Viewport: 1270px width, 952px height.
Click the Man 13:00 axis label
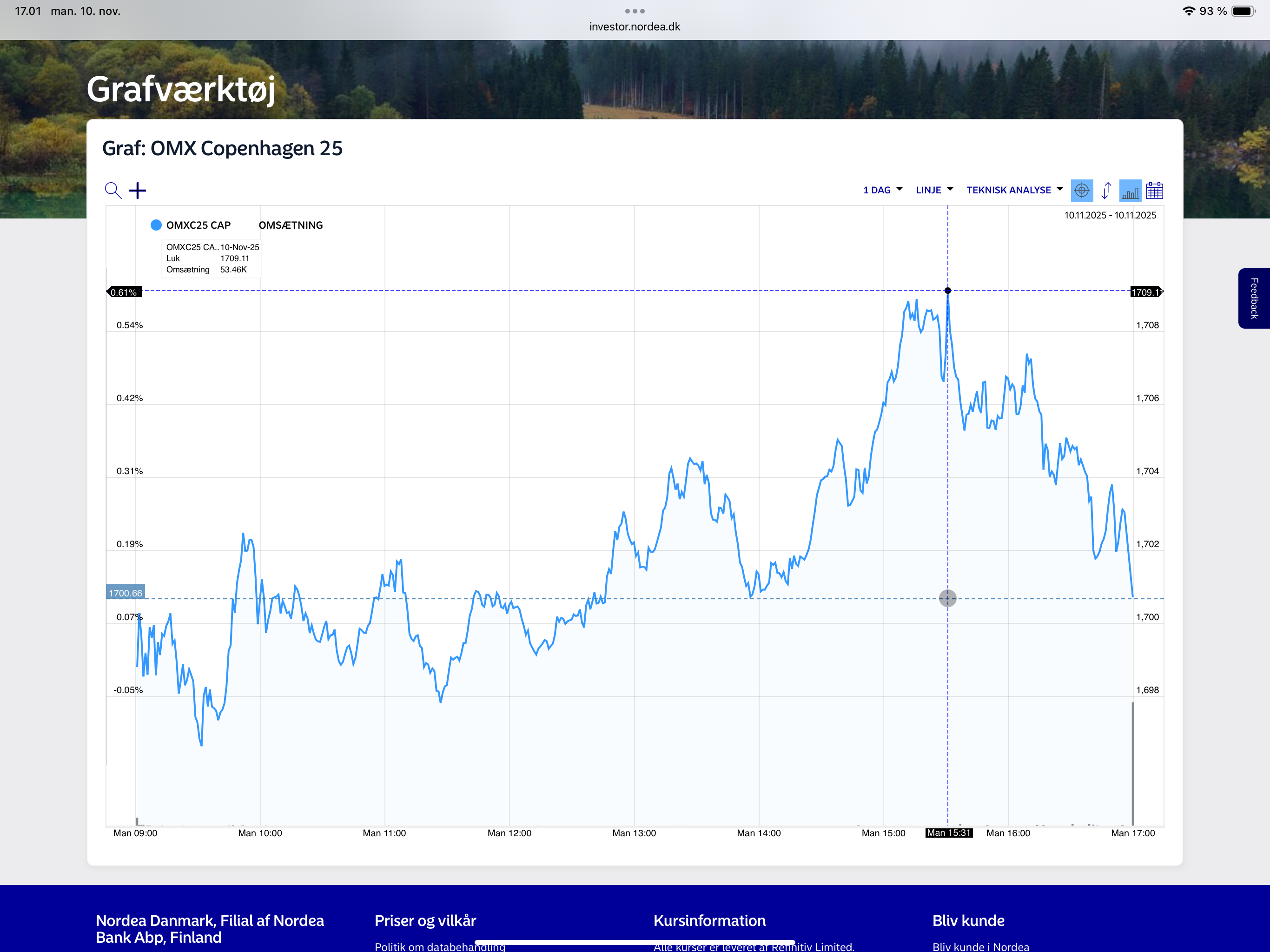click(x=634, y=833)
